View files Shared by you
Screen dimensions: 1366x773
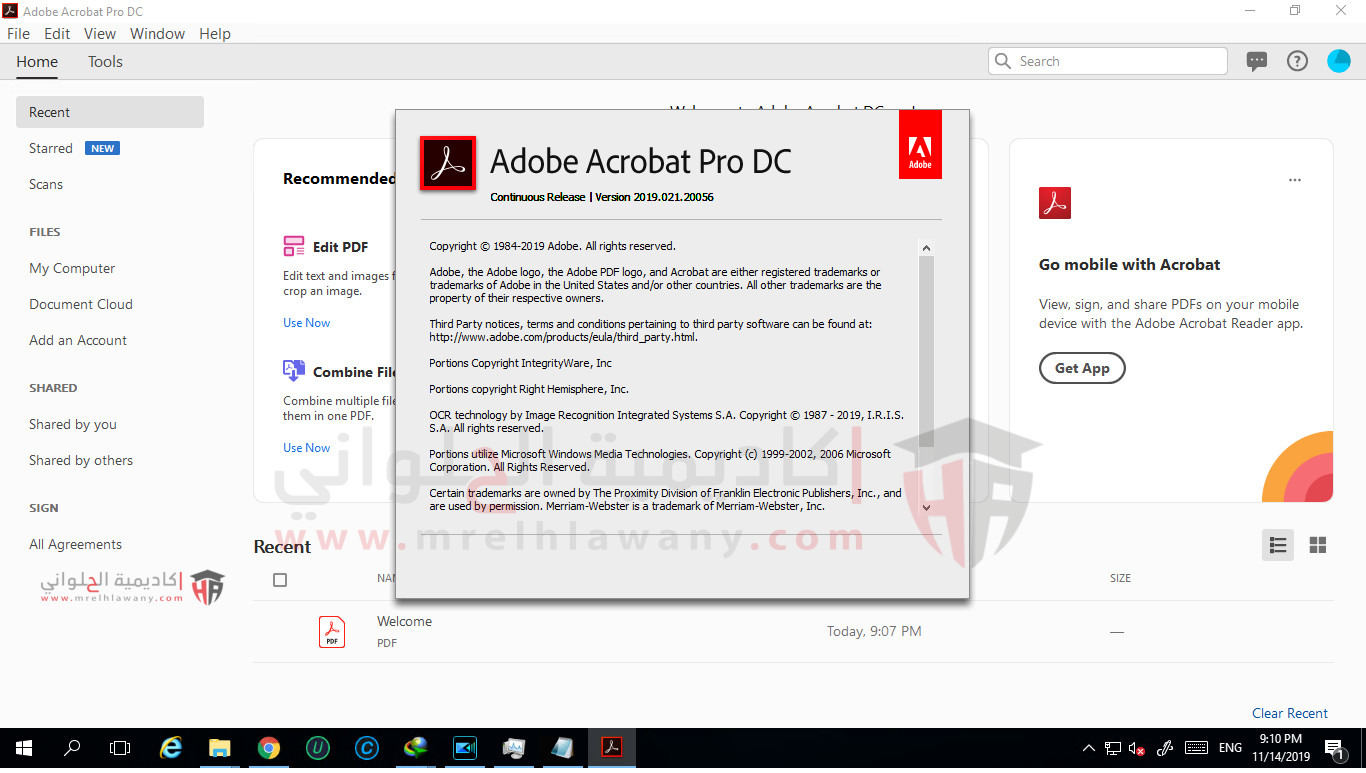click(73, 424)
